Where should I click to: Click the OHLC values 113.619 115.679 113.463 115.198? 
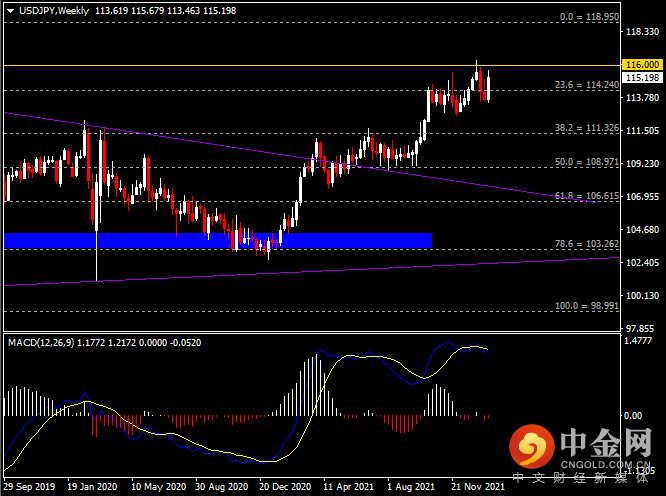(165, 11)
